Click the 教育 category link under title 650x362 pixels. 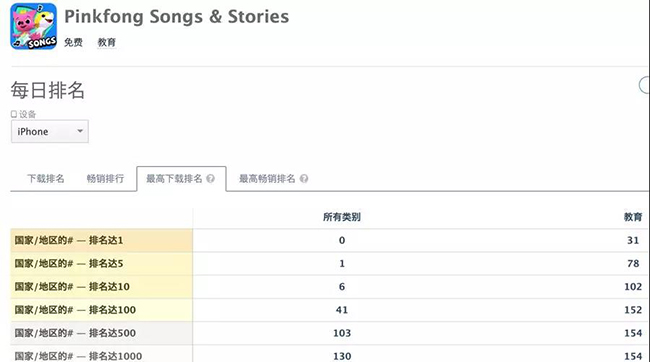[x=107, y=42]
